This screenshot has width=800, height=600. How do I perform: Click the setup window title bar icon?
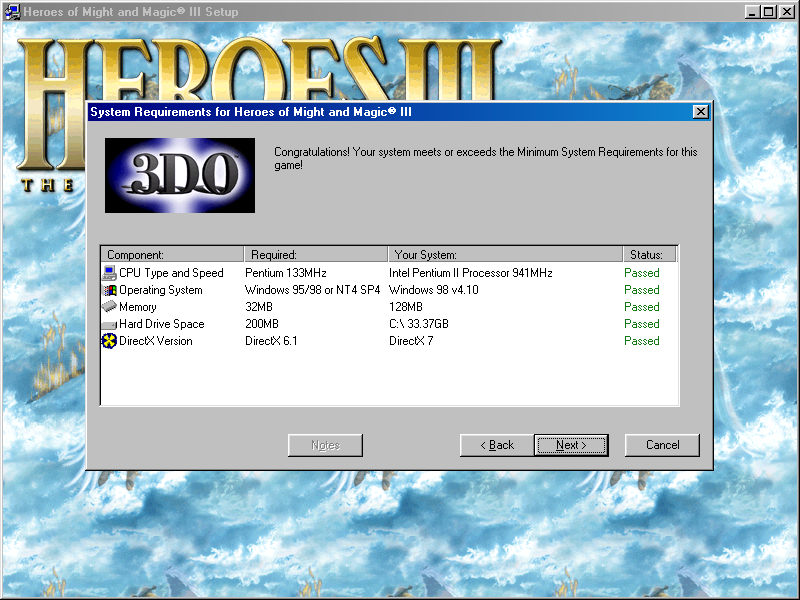12,11
